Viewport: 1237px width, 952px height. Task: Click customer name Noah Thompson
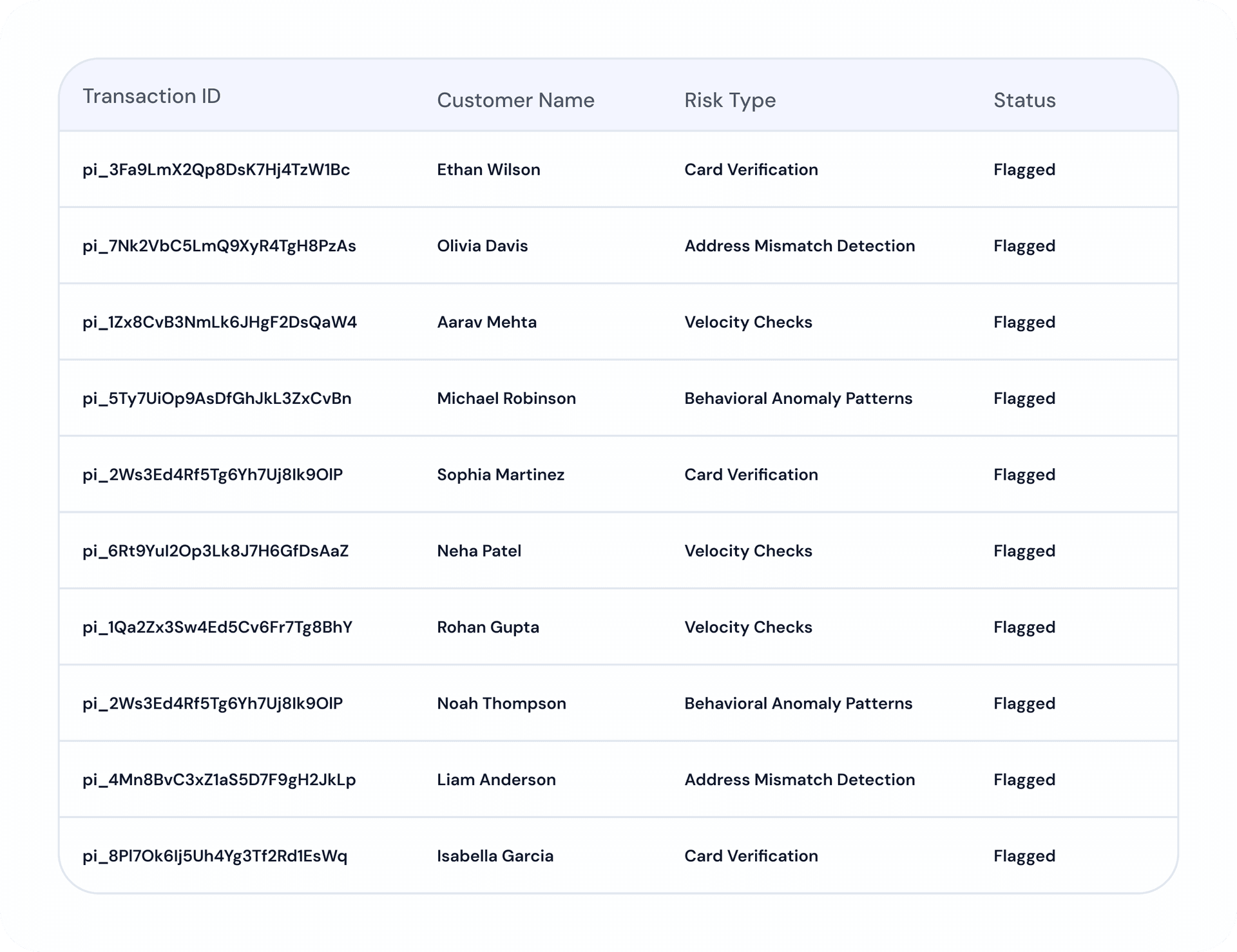pos(501,703)
